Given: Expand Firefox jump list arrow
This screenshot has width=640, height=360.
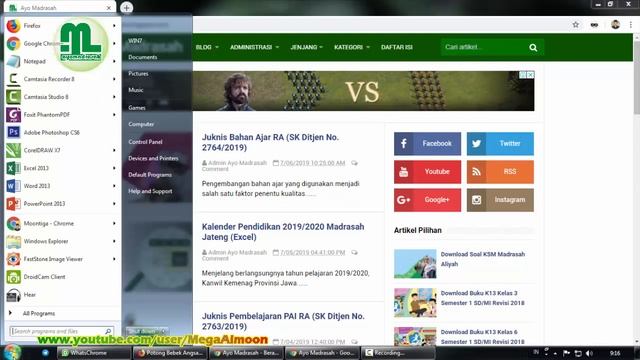Looking at the screenshot, I should click(114, 26).
